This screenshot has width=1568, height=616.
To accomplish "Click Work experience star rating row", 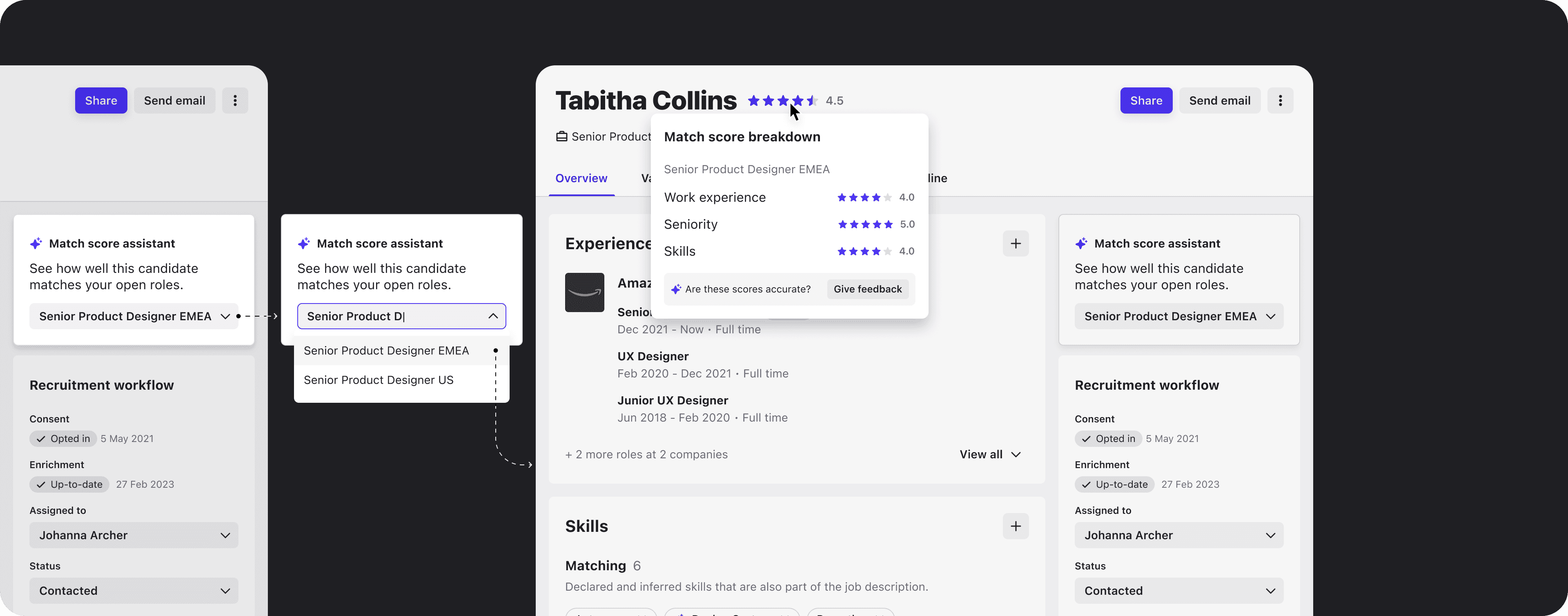I will [864, 197].
